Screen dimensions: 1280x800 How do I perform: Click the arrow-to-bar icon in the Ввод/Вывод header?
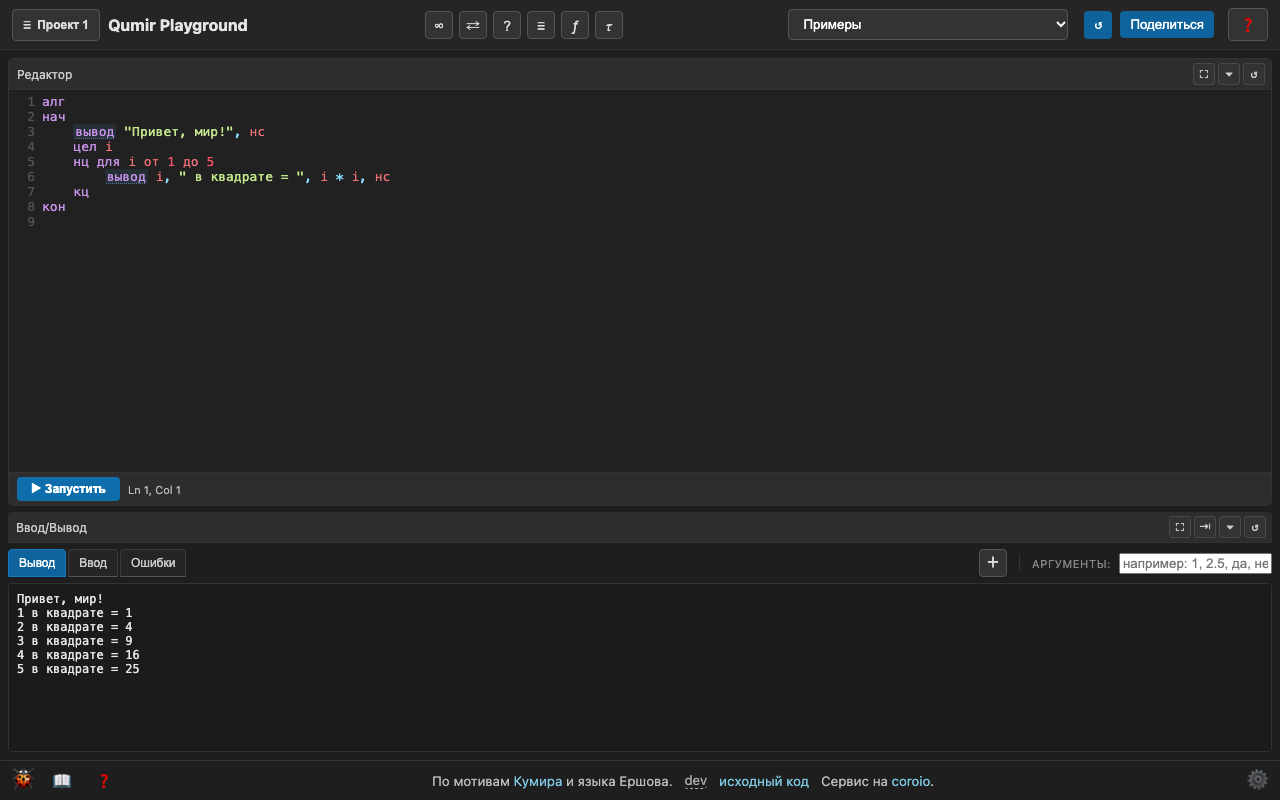pyautogui.click(x=1205, y=527)
